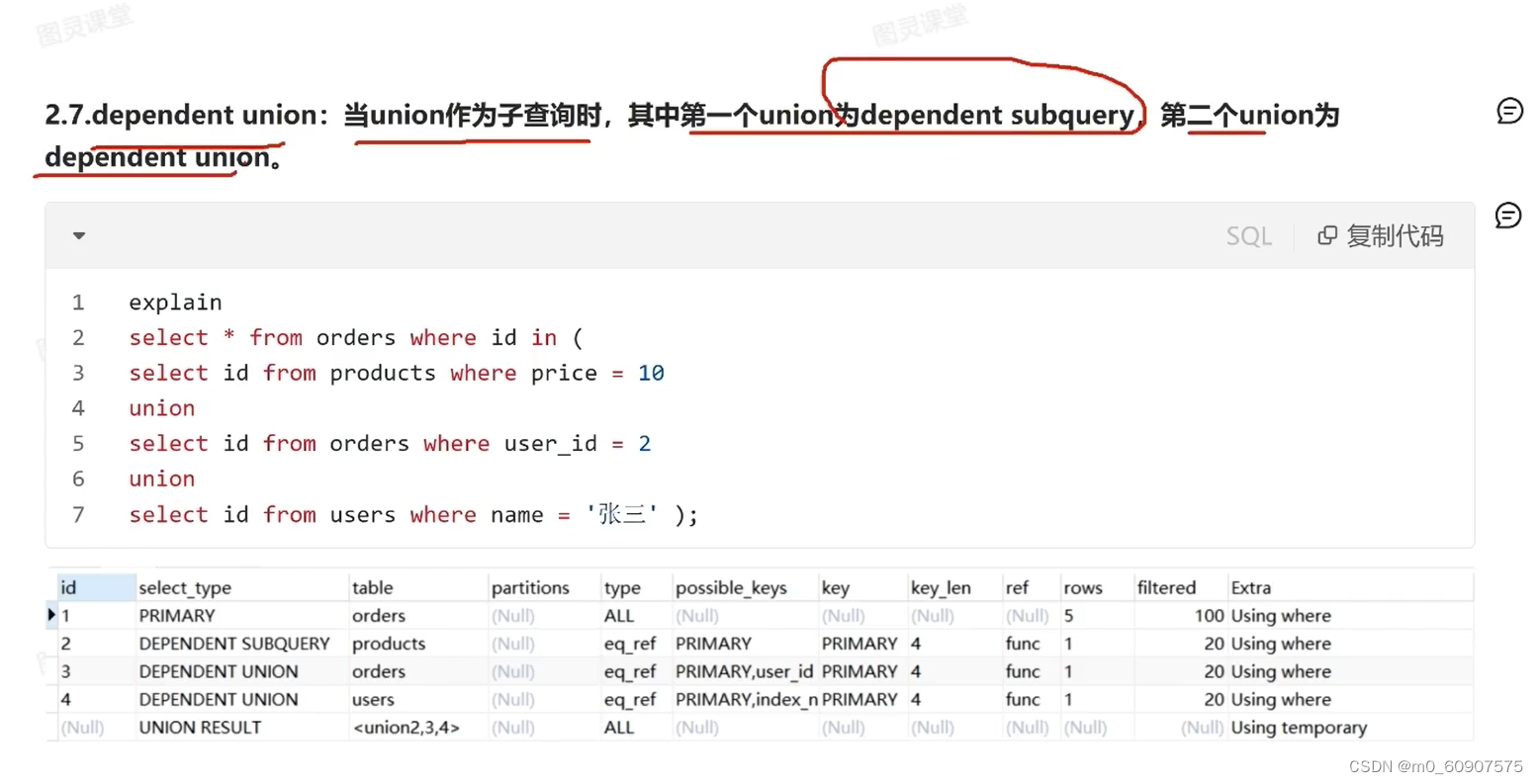Click the 'filtered' column header
This screenshot has height=784, width=1538.
coord(1180,587)
